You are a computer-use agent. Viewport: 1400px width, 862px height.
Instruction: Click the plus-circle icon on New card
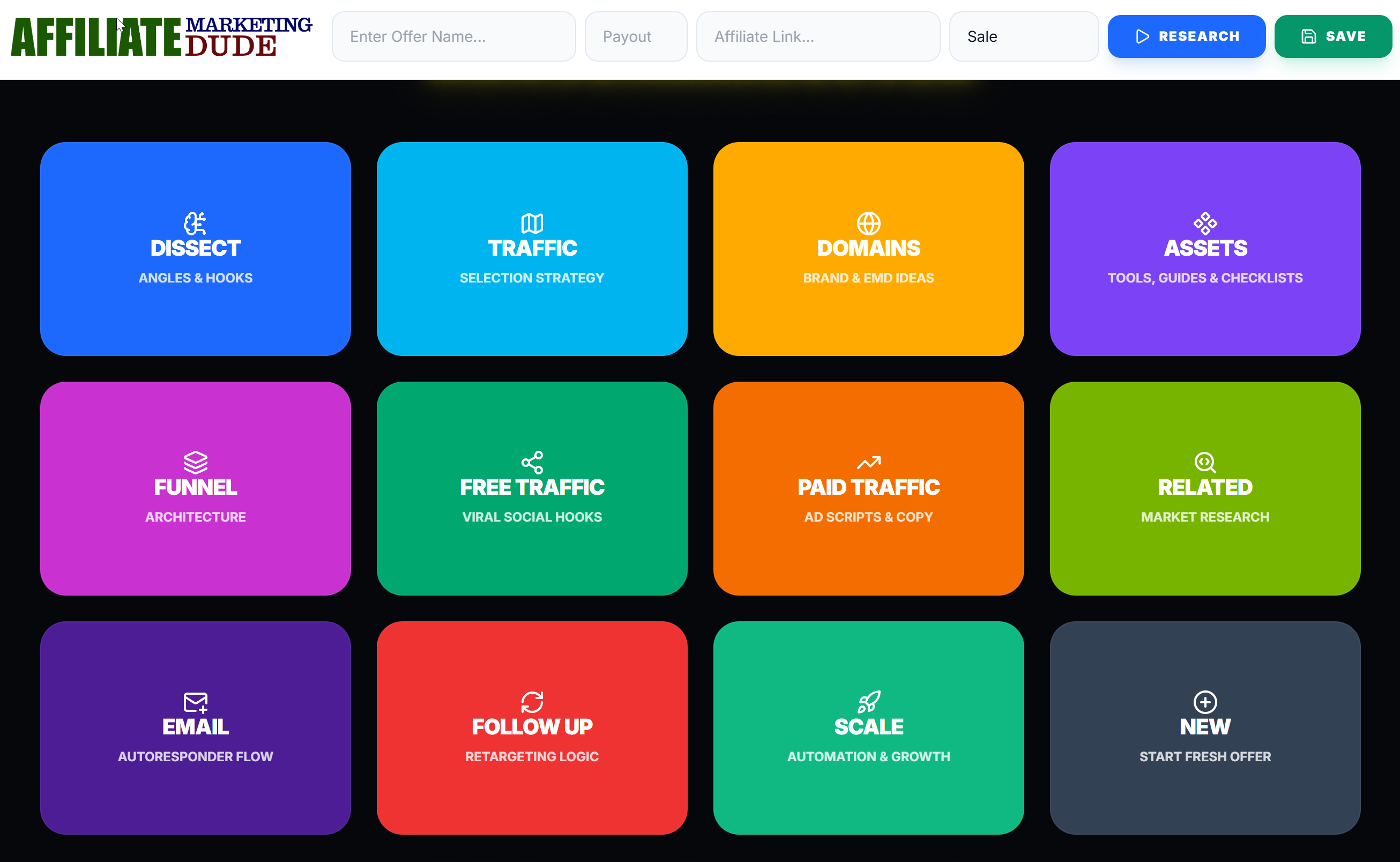1204,702
